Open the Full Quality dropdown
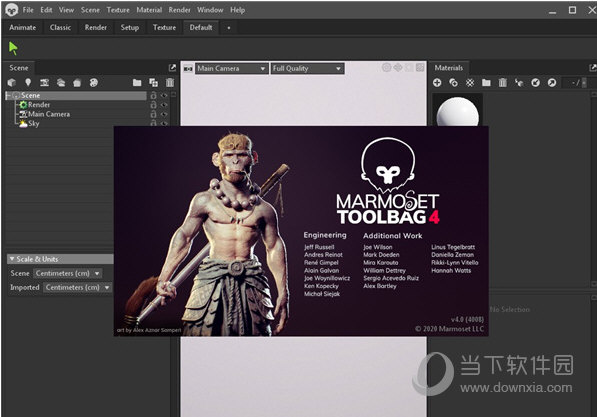 tap(307, 69)
